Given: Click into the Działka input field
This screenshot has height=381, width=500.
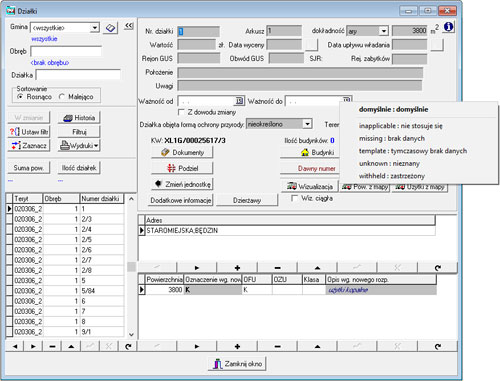Looking at the screenshot, I should point(78,75).
